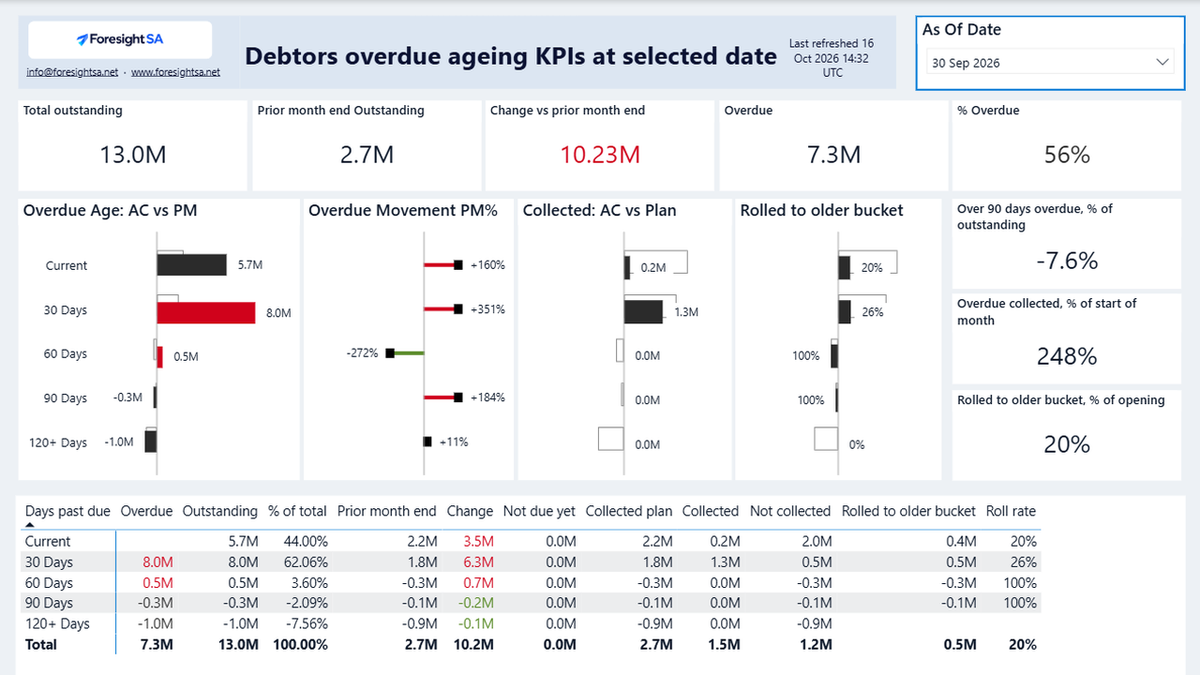Click the +11% movement marker

tap(428, 441)
